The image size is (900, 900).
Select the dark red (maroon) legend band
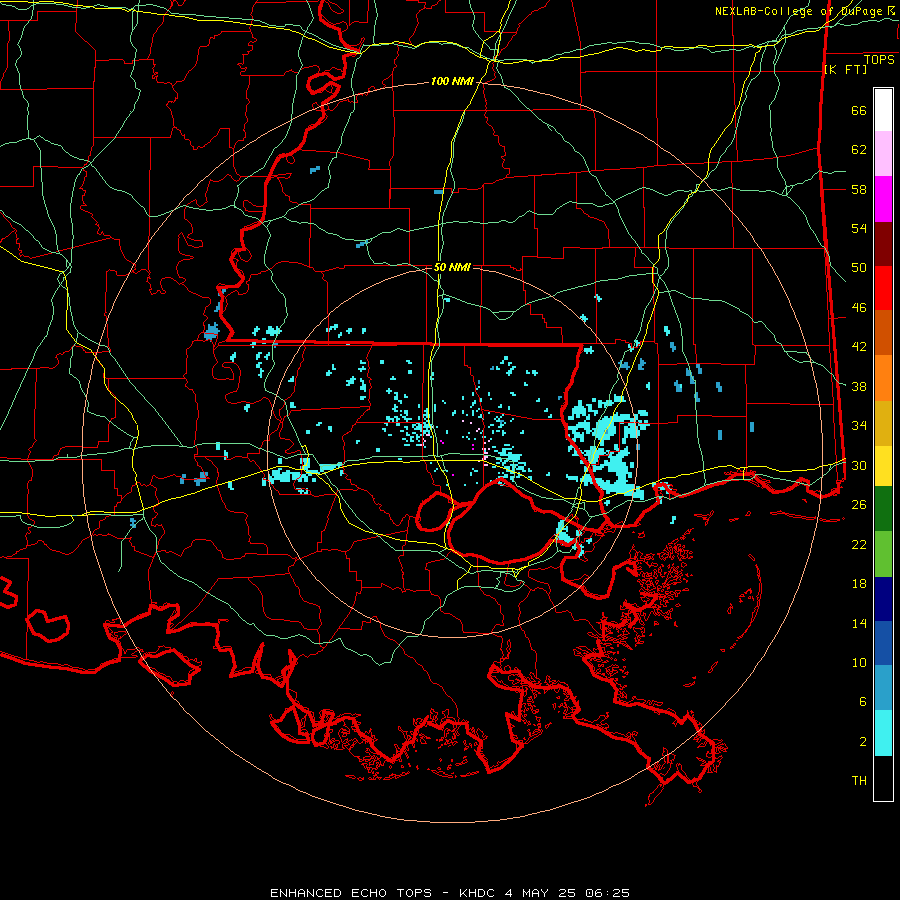click(x=883, y=244)
